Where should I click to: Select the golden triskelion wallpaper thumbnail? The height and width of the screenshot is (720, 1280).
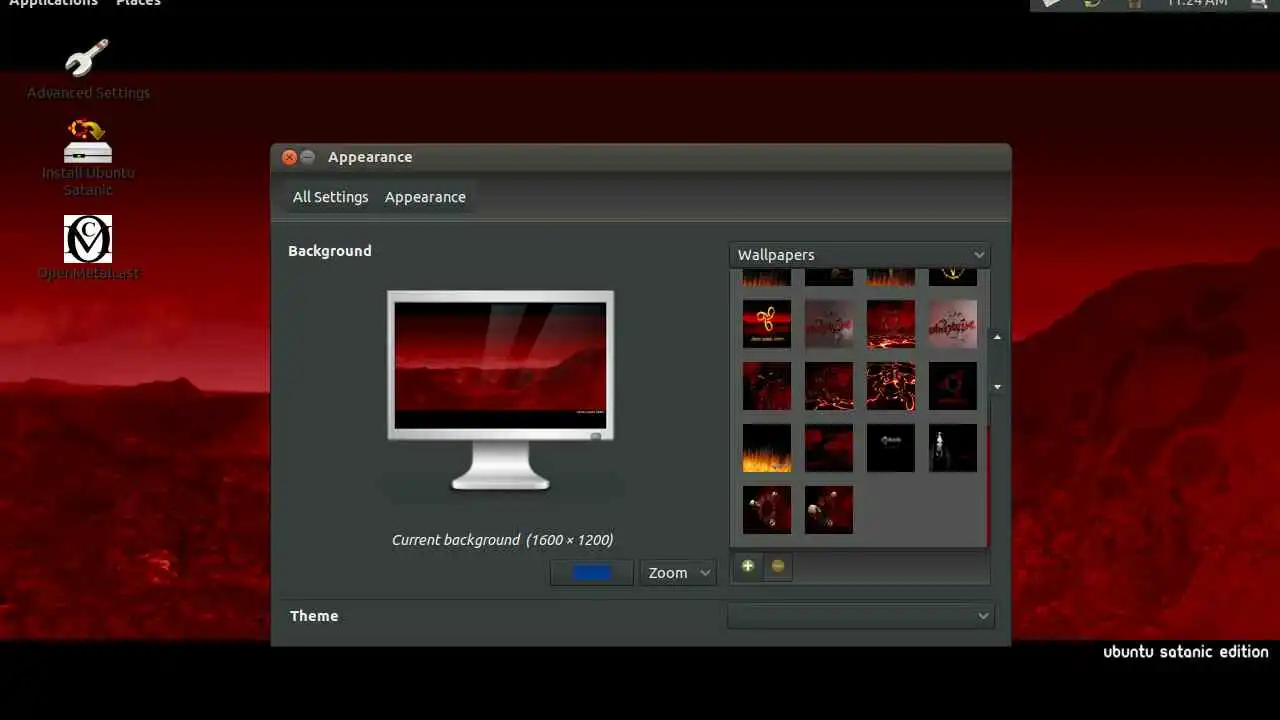(x=767, y=324)
